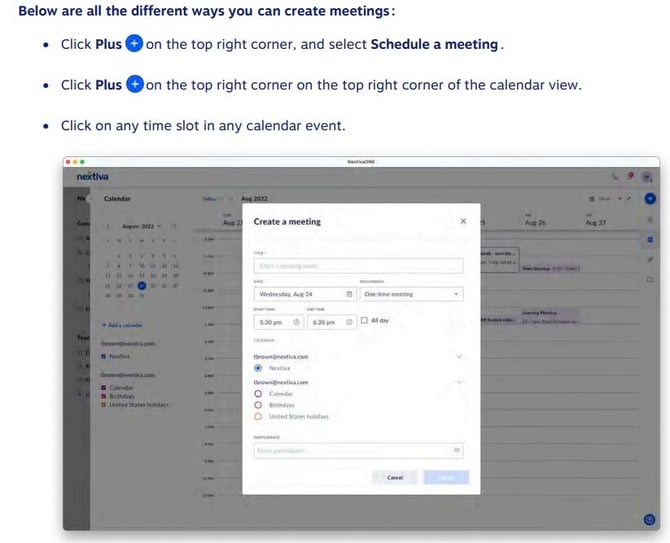Click the Cancel button

point(394,478)
